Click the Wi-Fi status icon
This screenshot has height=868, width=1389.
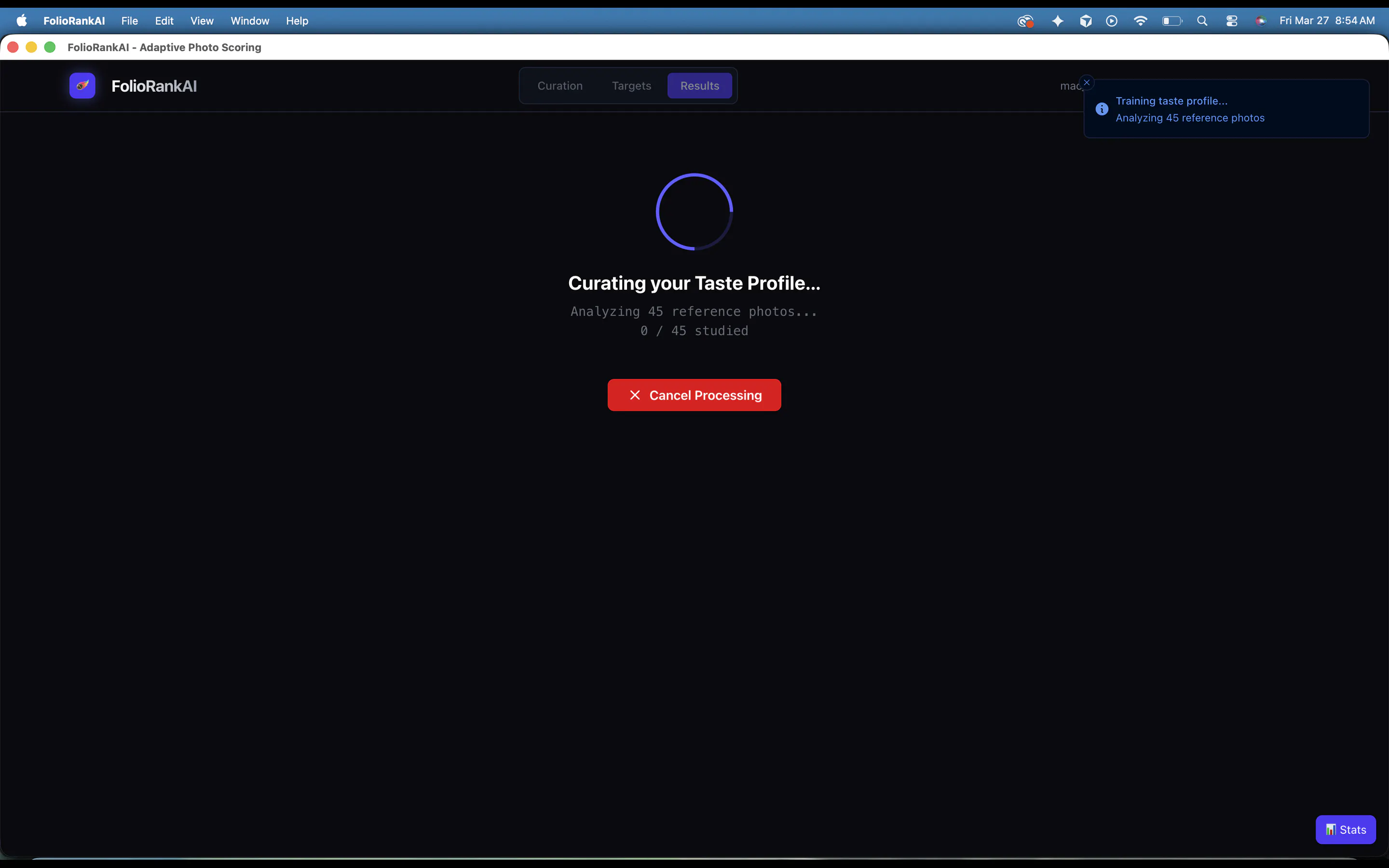1141,21
